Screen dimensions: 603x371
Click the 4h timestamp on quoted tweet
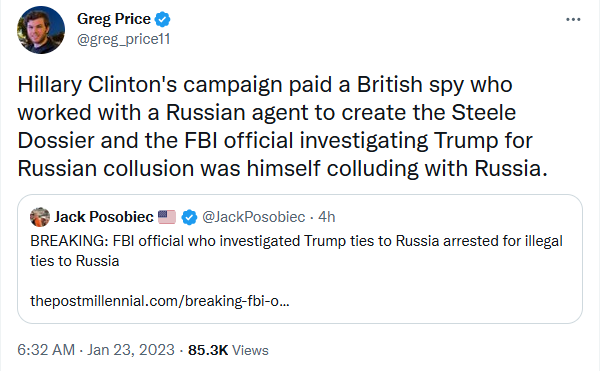tap(326, 217)
